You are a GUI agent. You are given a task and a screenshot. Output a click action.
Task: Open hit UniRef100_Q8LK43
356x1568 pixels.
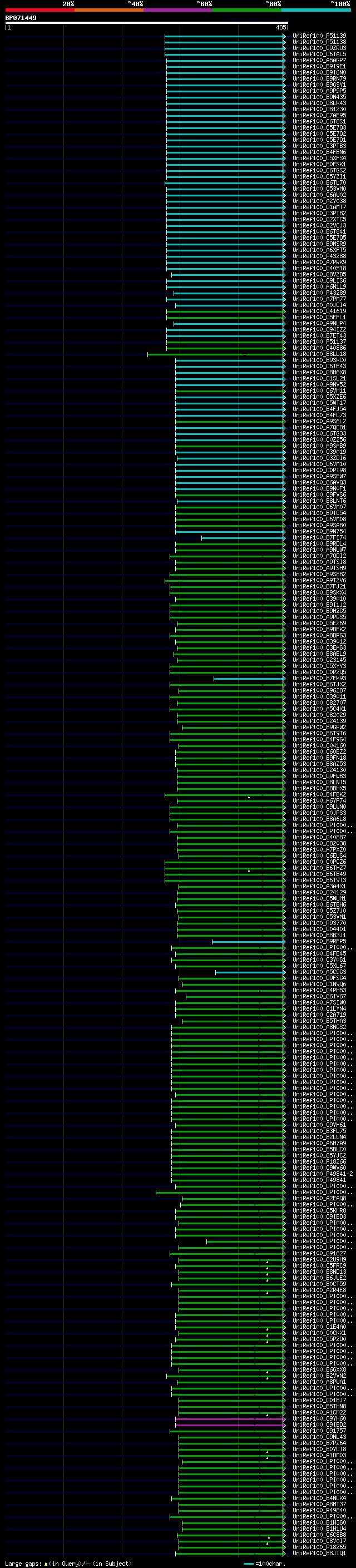pyautogui.click(x=319, y=103)
